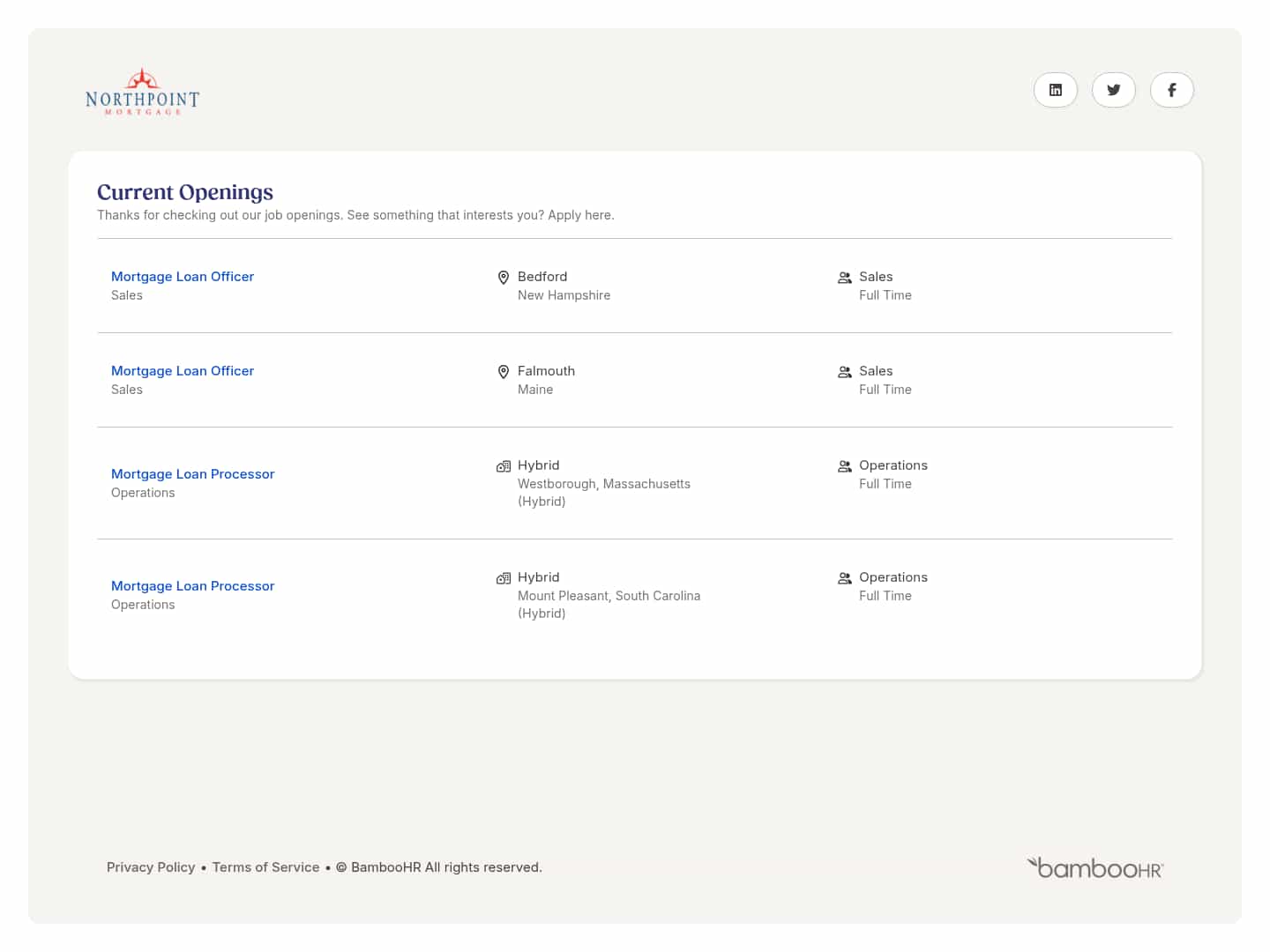The width and height of the screenshot is (1270, 952).
Task: Click the location pin icon beside Falmouth
Action: [504, 372]
